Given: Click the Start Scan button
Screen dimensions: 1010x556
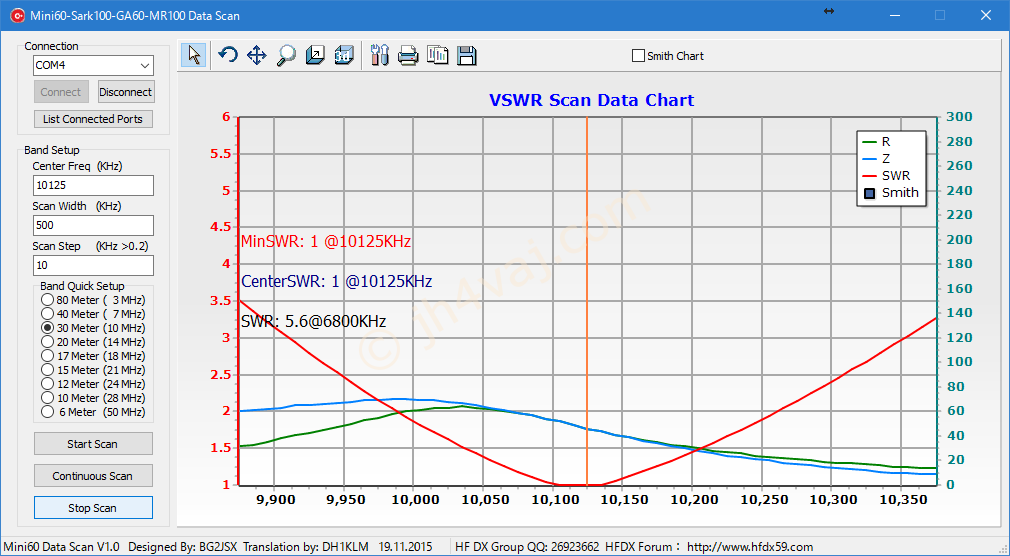Looking at the screenshot, I should (x=93, y=444).
